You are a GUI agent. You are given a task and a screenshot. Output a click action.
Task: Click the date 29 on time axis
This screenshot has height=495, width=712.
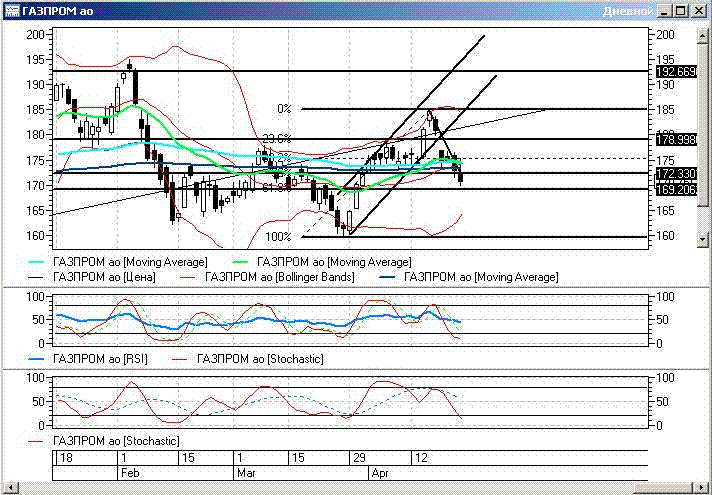click(359, 457)
